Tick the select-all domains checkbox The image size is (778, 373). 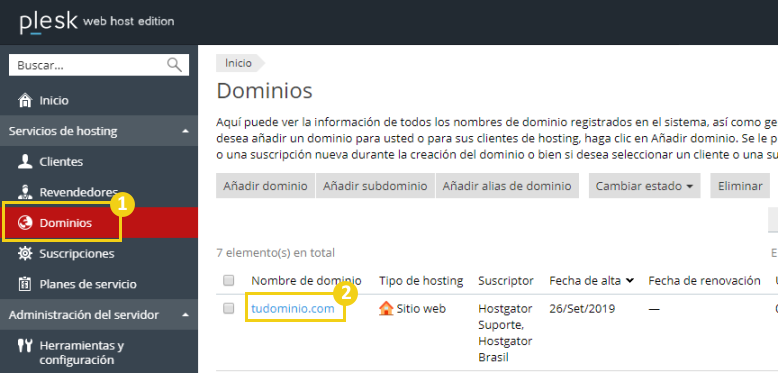(x=228, y=281)
